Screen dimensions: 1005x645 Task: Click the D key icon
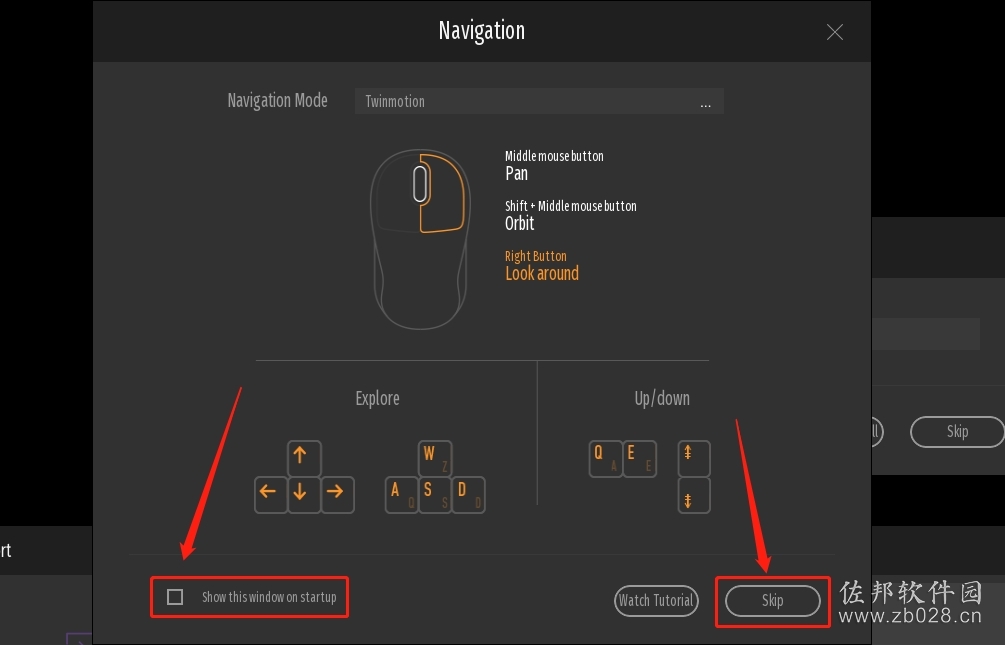(x=469, y=494)
